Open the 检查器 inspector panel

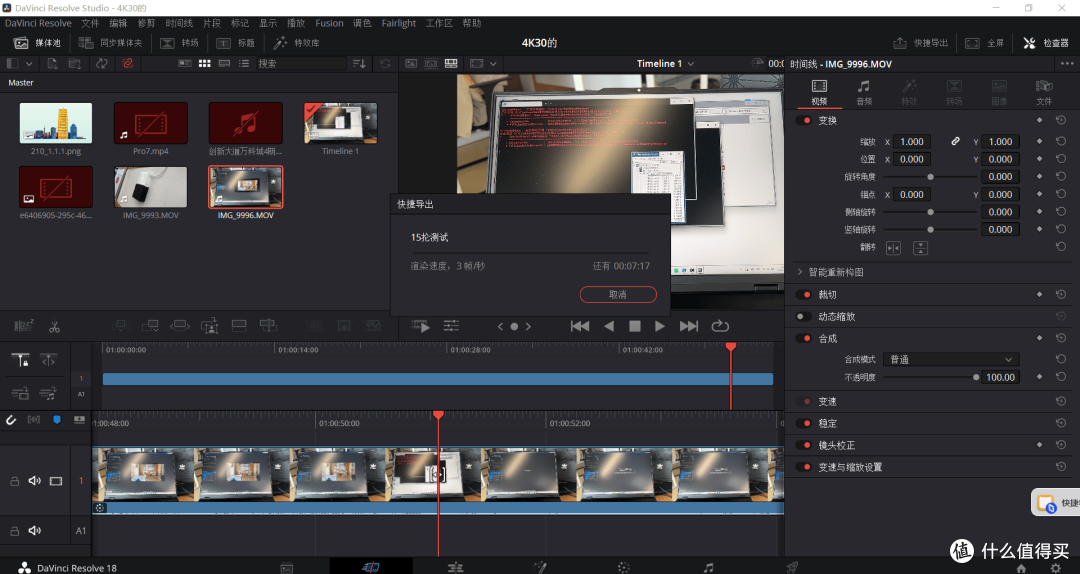pos(1046,43)
